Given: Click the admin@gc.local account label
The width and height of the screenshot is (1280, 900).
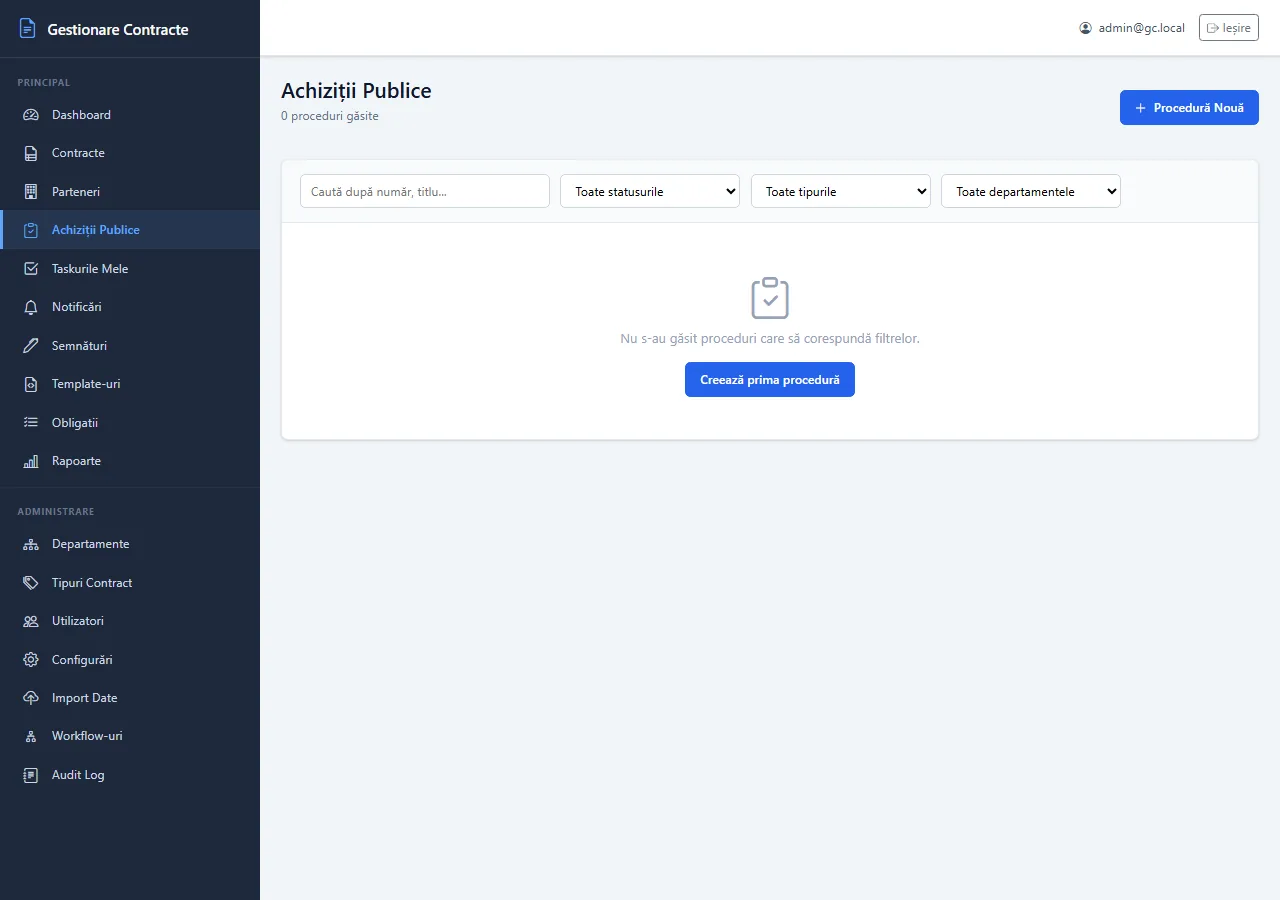Looking at the screenshot, I should tap(1142, 28).
